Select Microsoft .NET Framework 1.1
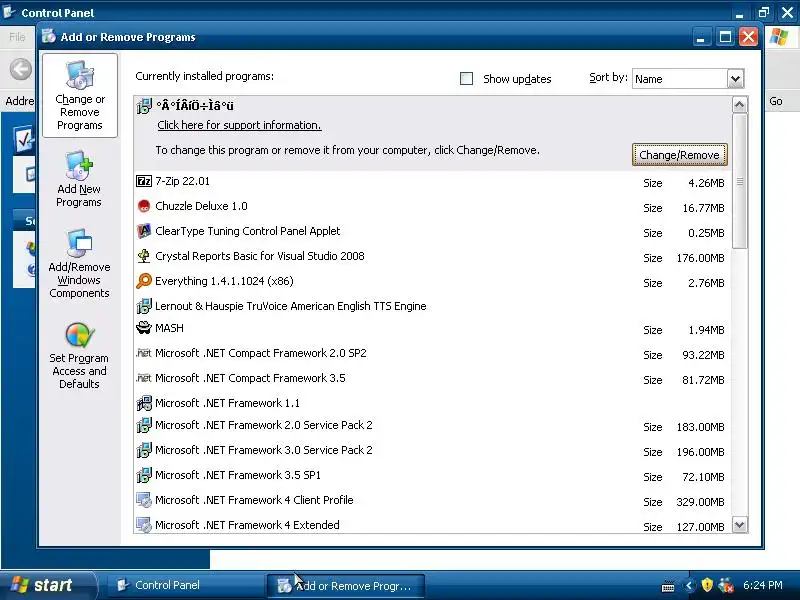Screen dimensions: 800x600 click(x=433, y=403)
